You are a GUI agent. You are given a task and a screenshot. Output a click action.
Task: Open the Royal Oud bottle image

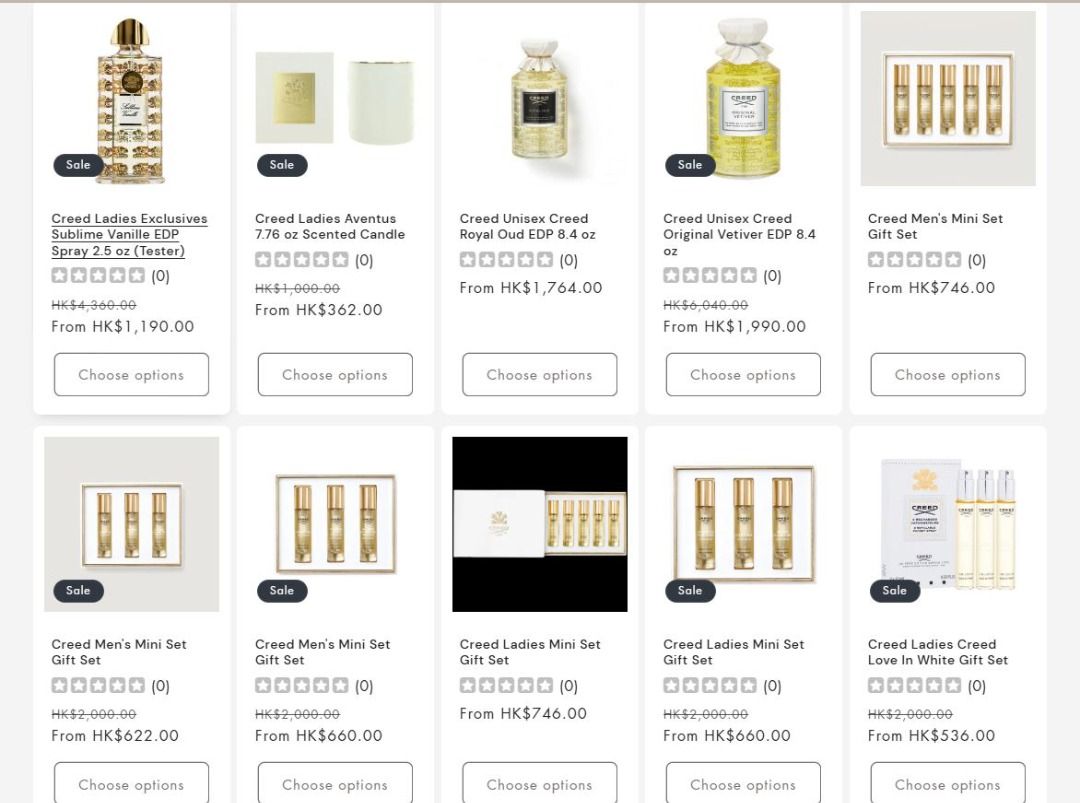coord(539,98)
